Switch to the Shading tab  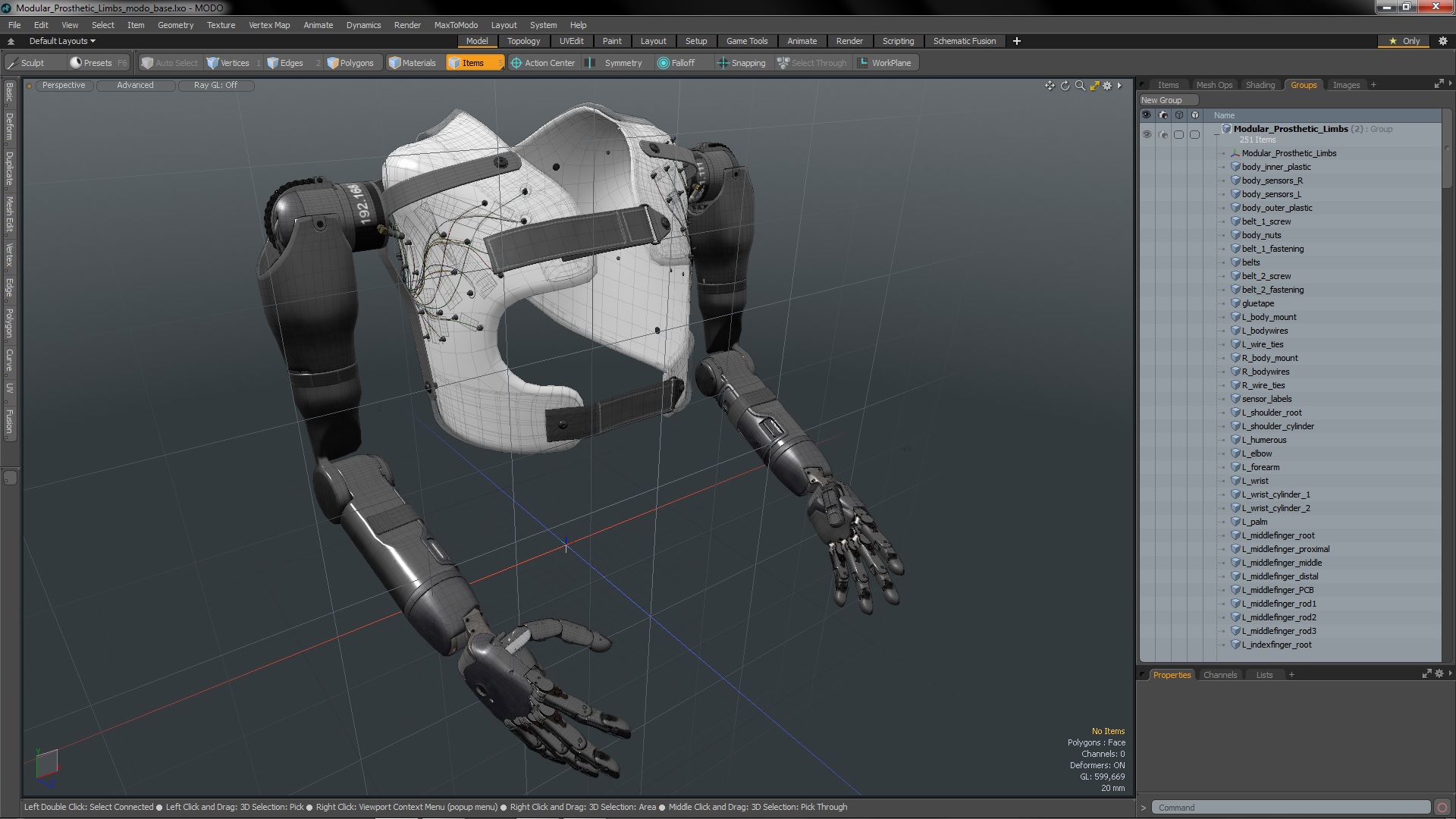(1260, 85)
